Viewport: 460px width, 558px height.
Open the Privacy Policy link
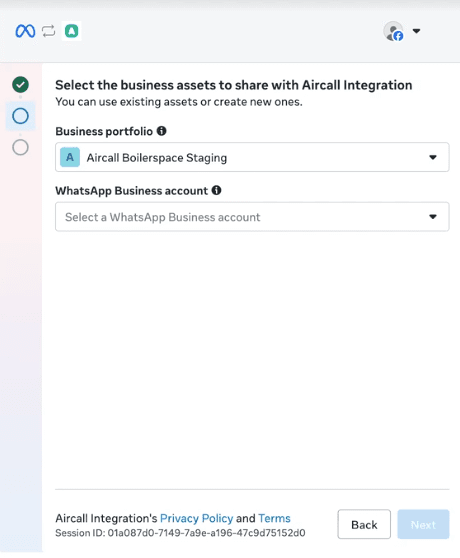point(196,518)
